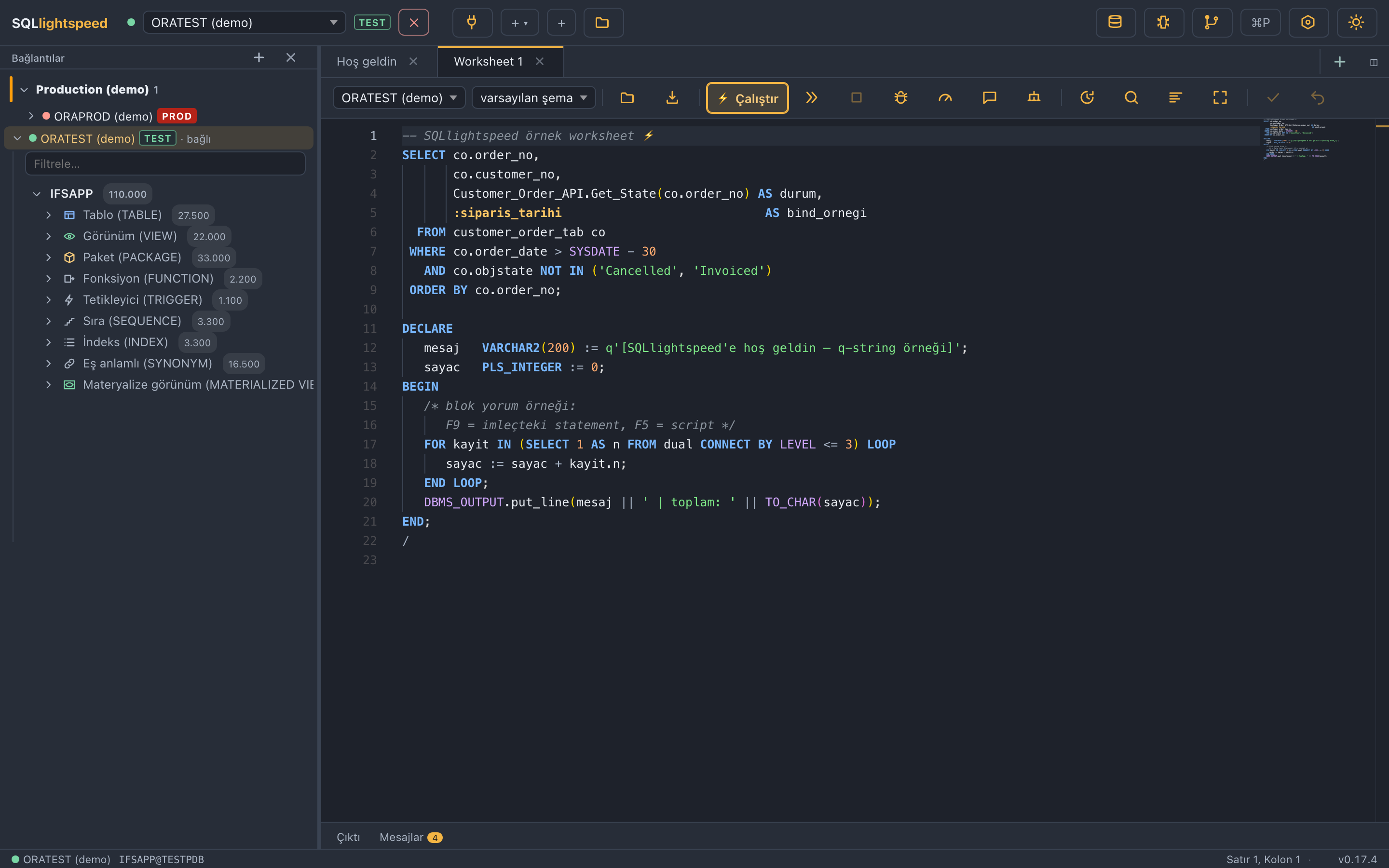
Task: Toggle the sun light-theme icon
Action: 1356,22
